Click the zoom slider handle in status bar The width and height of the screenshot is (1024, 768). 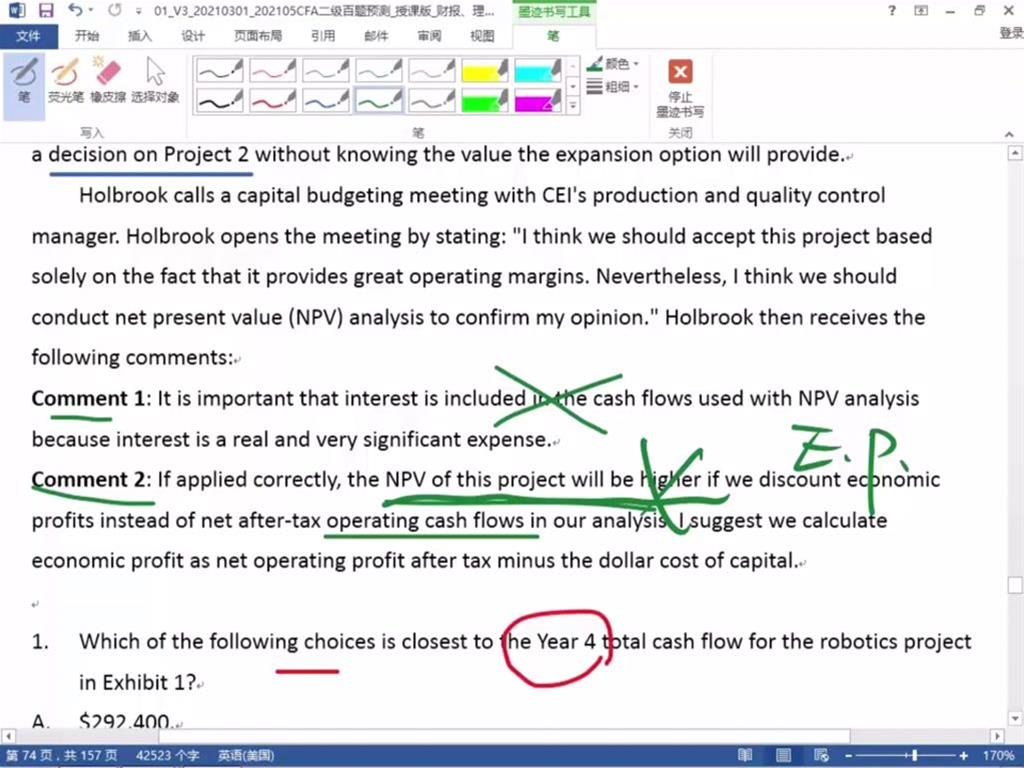click(915, 756)
